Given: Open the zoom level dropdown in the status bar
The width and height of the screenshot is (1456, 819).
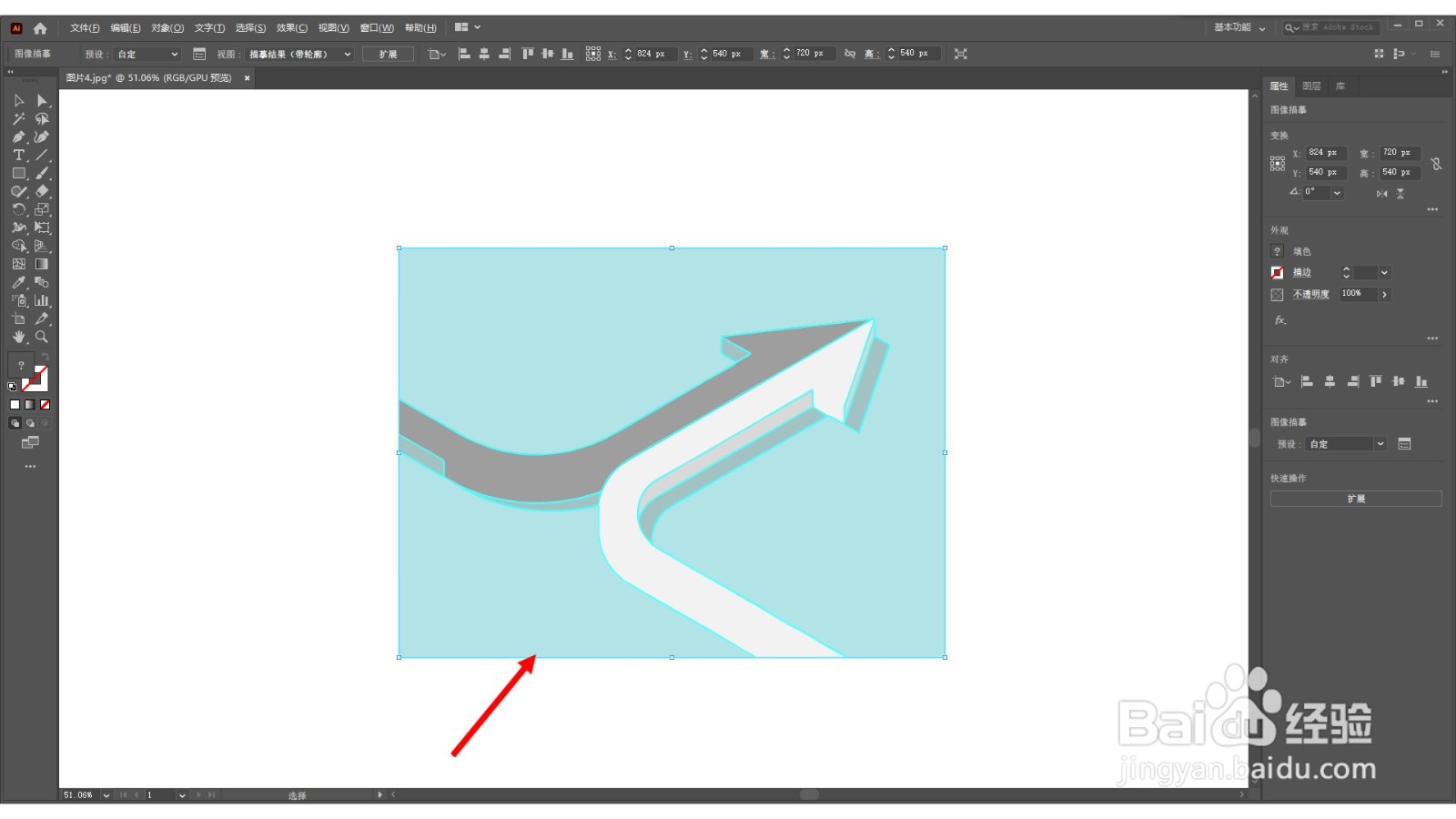Looking at the screenshot, I should [106, 795].
